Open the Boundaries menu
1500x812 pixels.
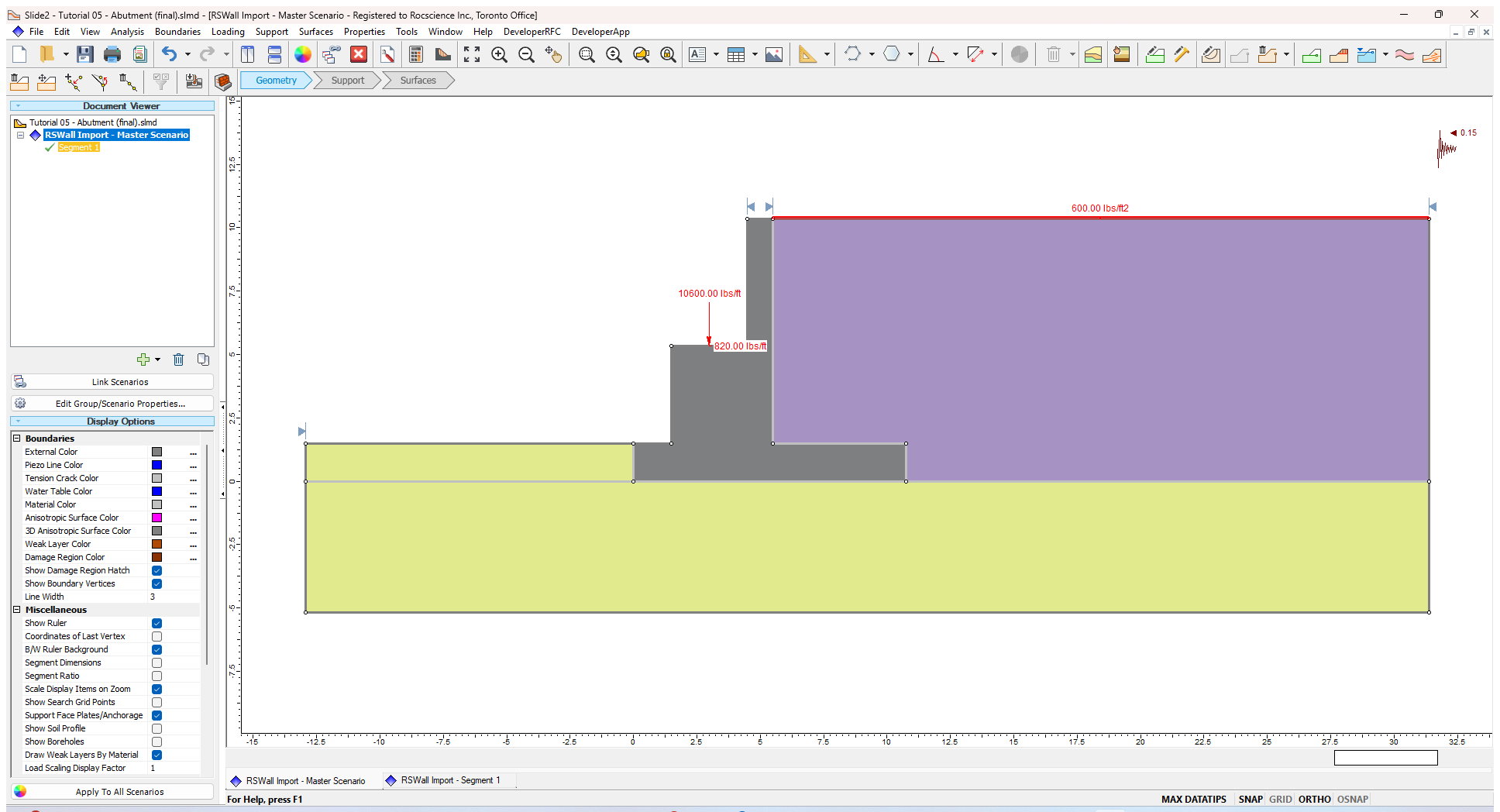point(177,32)
